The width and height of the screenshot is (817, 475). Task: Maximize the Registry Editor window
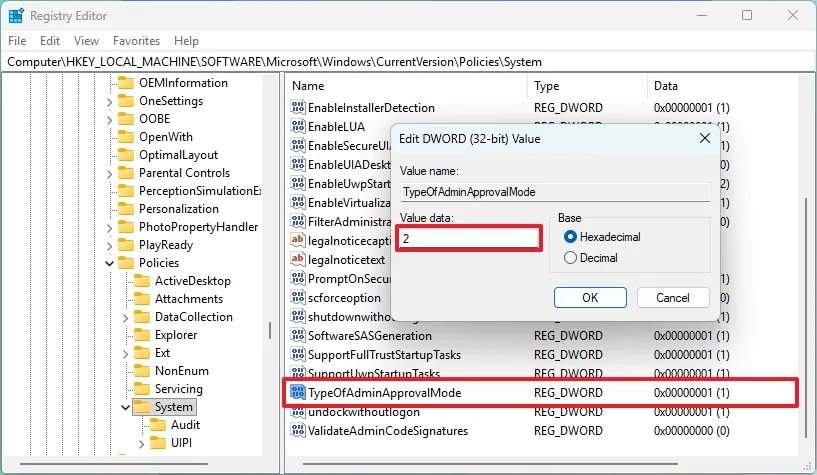click(x=747, y=15)
